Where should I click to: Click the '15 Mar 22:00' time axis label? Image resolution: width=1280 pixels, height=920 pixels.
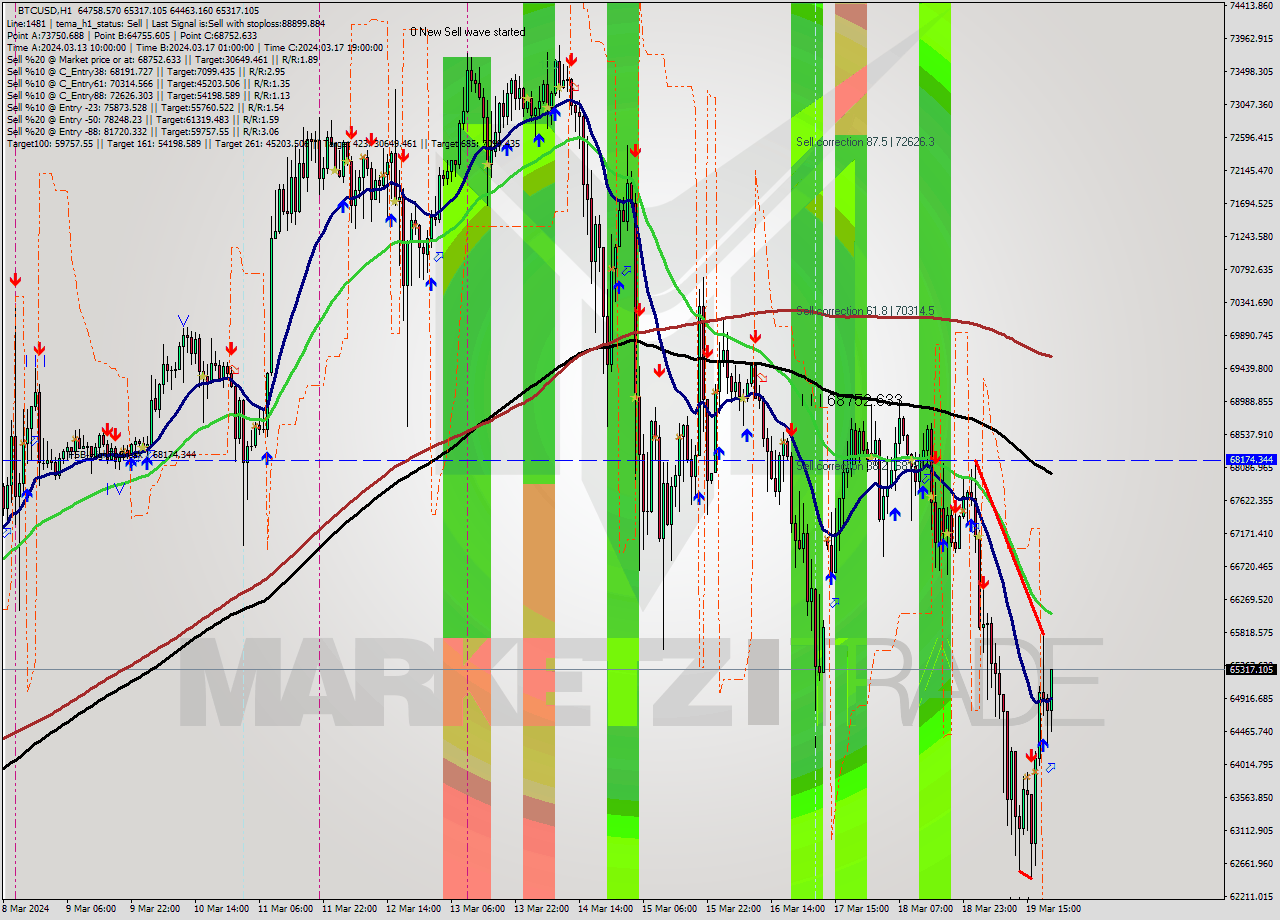pos(733,909)
